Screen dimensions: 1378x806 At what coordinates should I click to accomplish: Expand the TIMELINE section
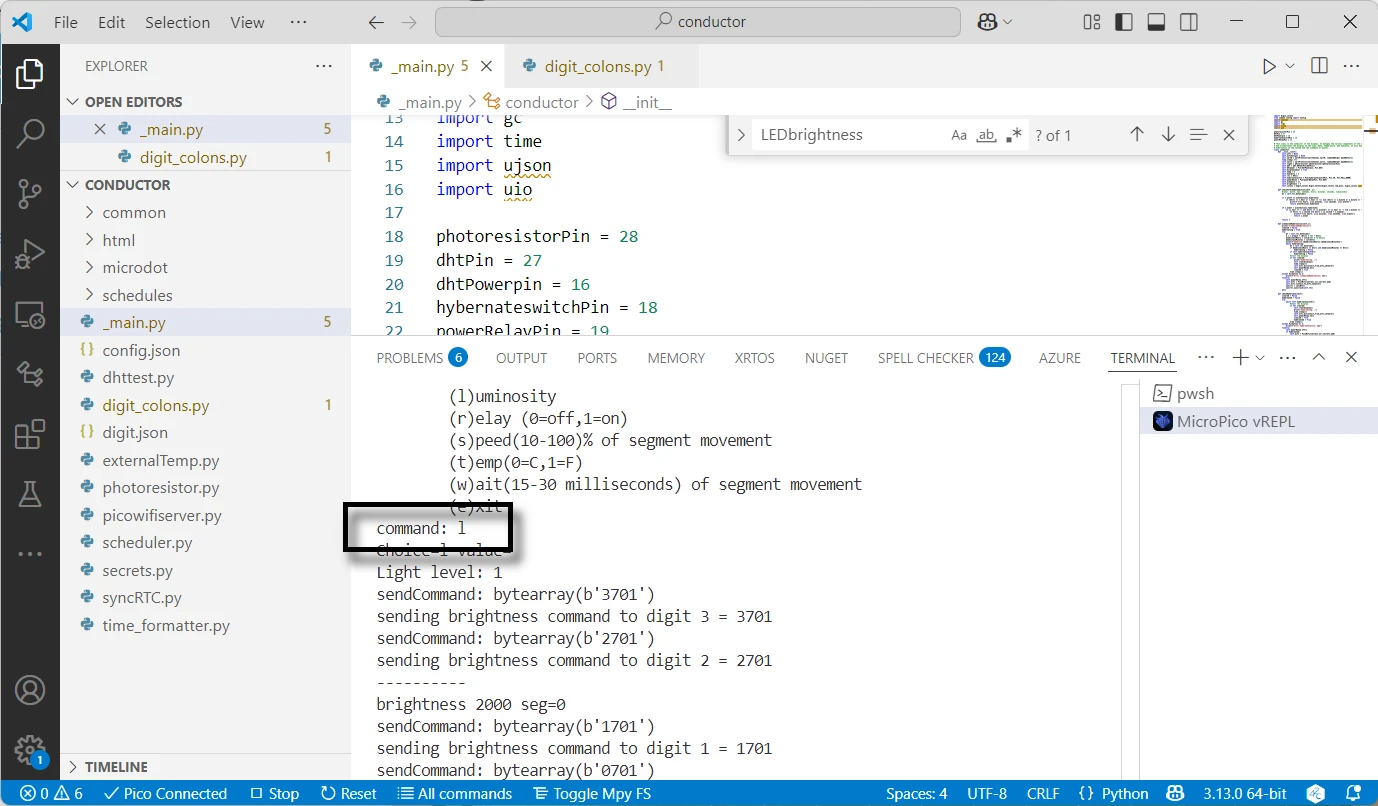pos(205,767)
